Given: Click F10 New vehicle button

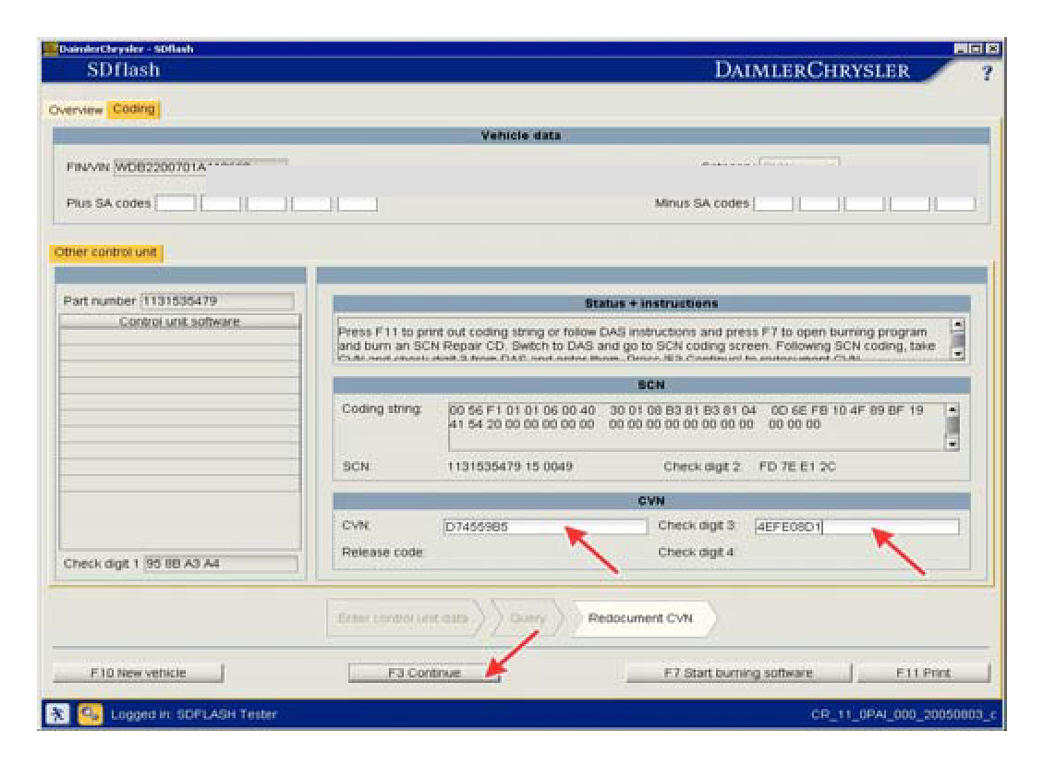Looking at the screenshot, I should point(138,673).
